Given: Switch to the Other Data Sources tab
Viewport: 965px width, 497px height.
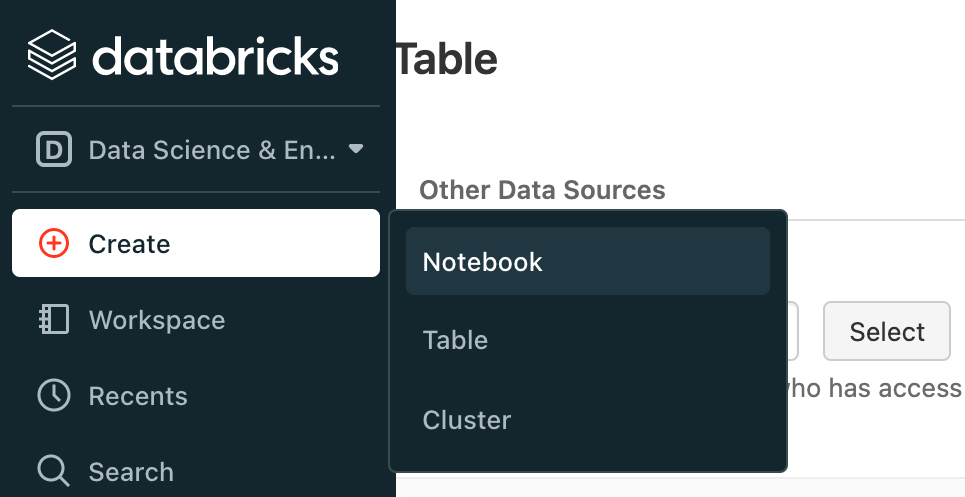Looking at the screenshot, I should tap(542, 190).
